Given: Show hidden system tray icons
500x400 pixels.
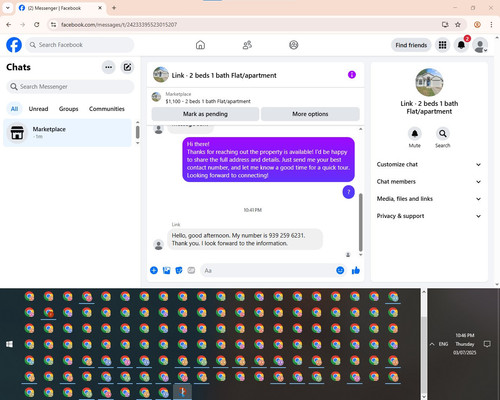Looking at the screenshot, I should [432, 344].
